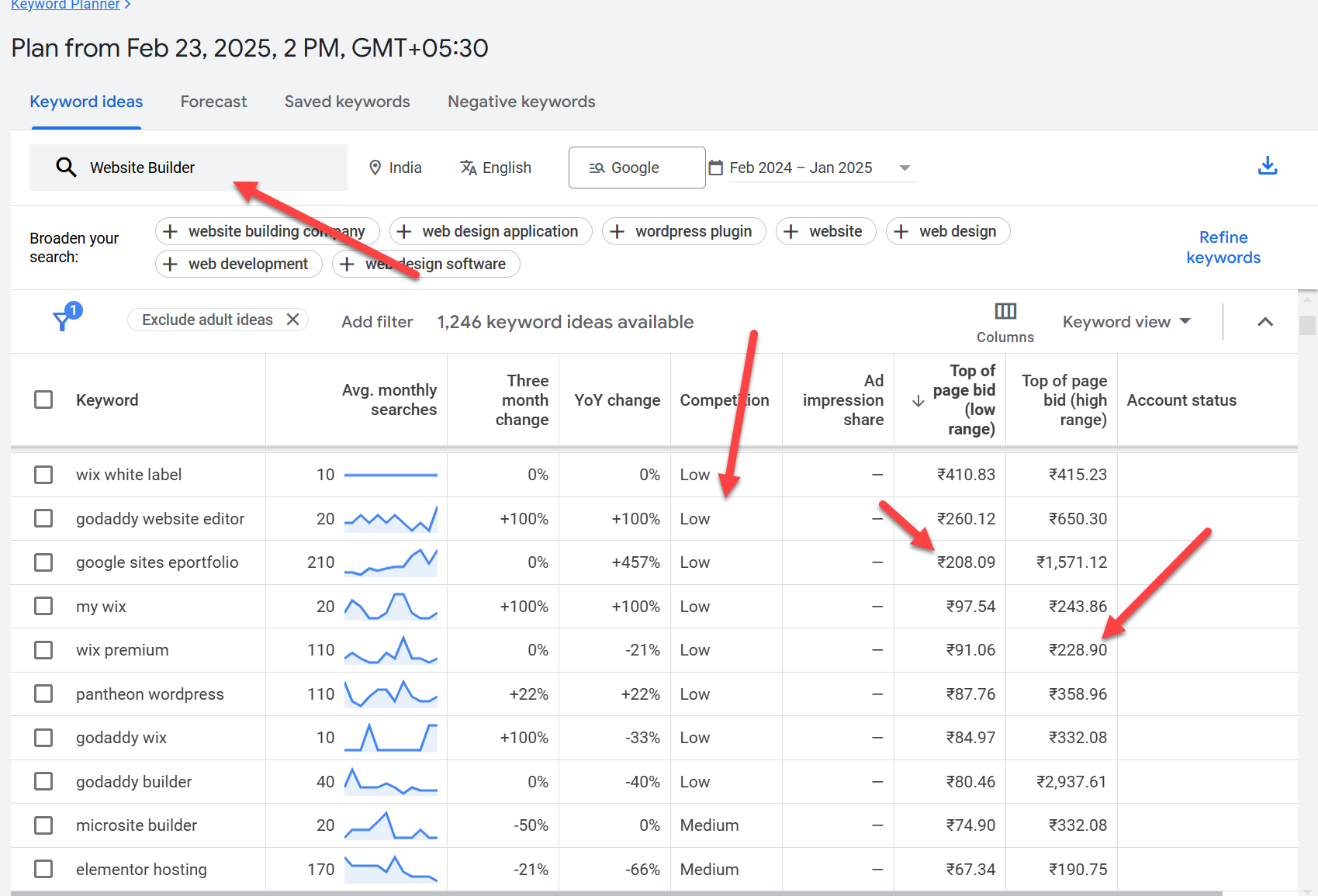This screenshot has height=896, width=1318.
Task: Check the 'wix premium' row
Action: pos(43,650)
